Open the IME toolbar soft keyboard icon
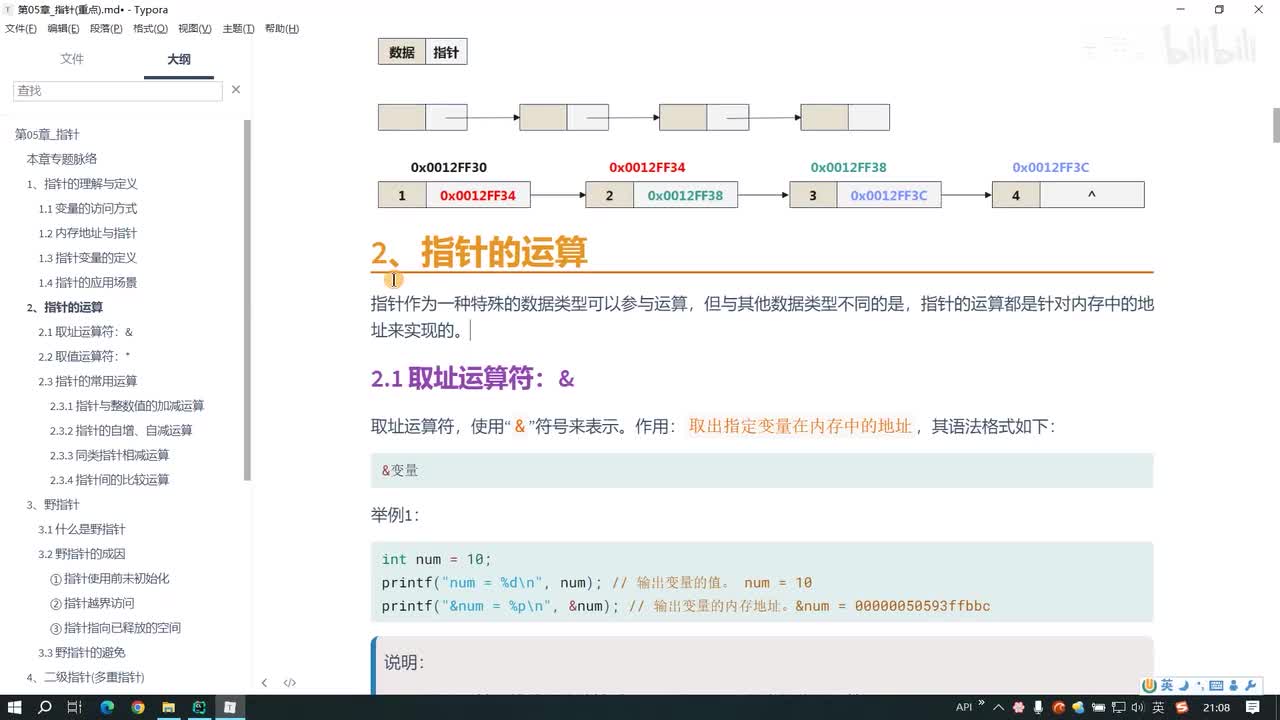 1216,686
